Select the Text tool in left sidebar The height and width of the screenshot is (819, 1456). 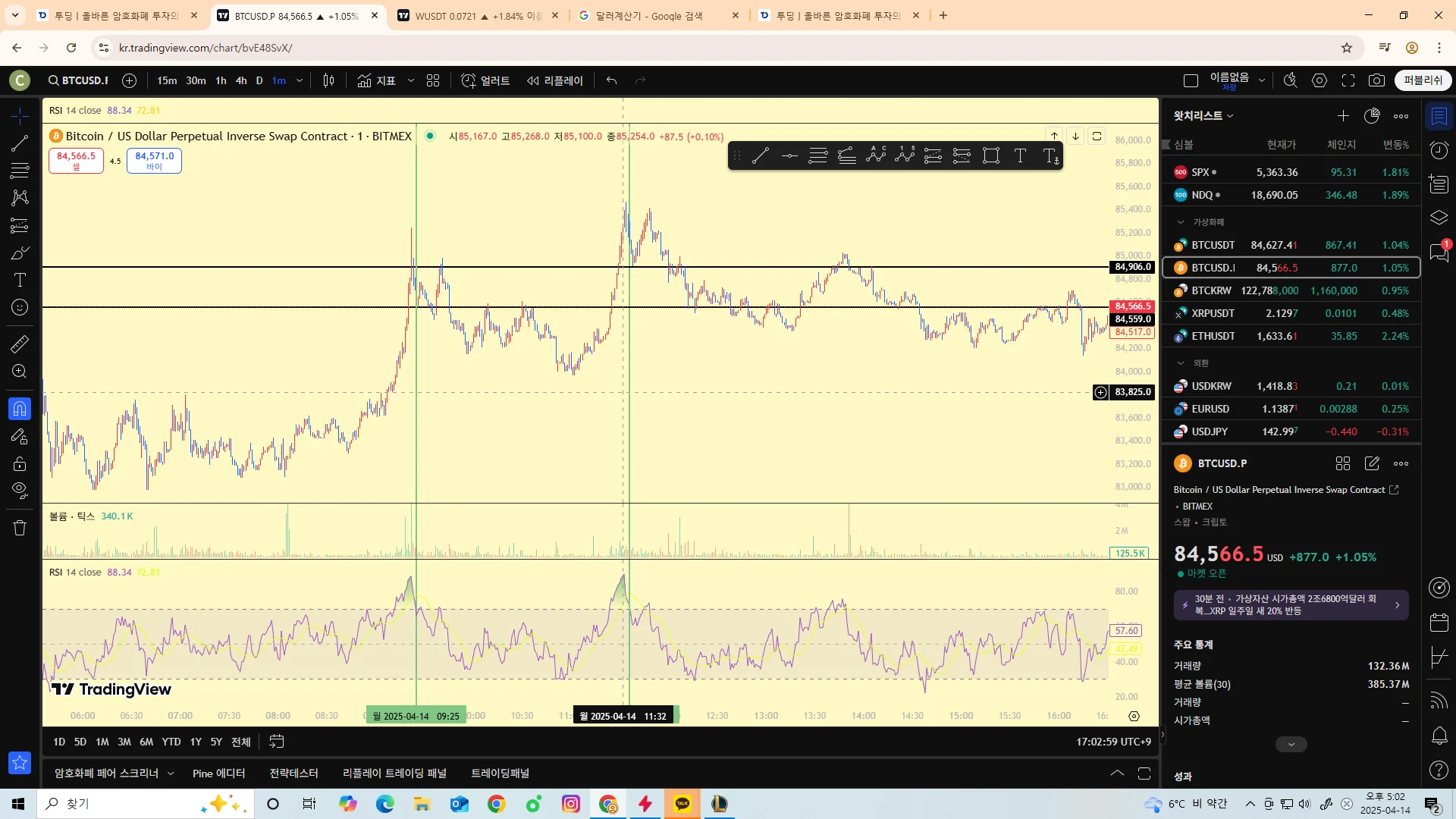[x=20, y=281]
